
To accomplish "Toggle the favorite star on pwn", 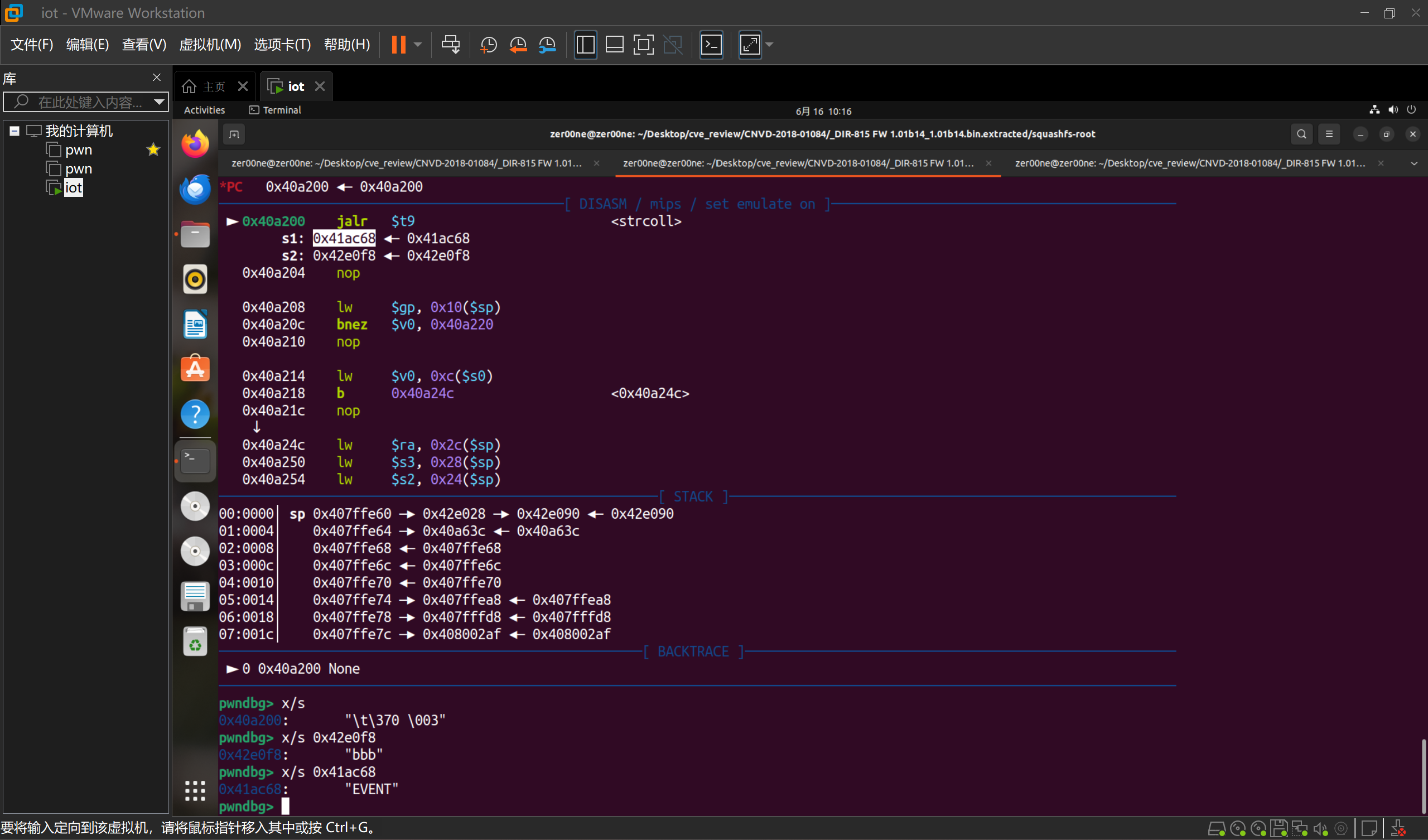I will (153, 149).
